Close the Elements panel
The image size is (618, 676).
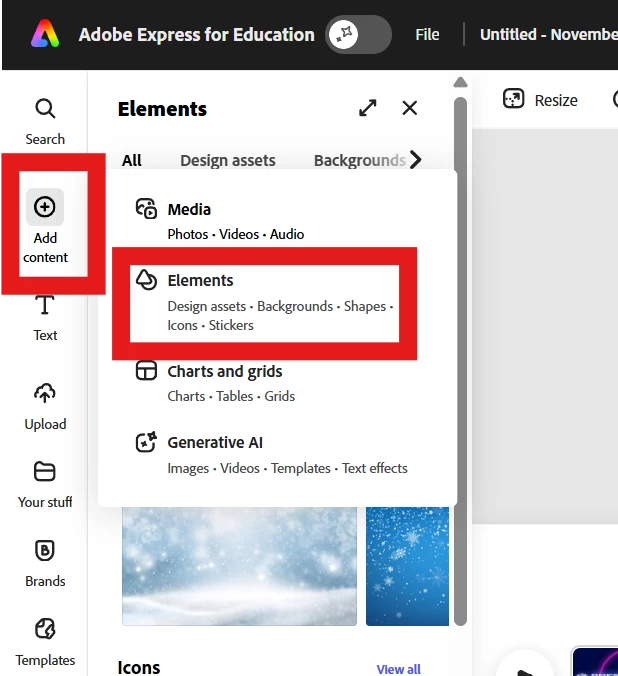point(409,108)
